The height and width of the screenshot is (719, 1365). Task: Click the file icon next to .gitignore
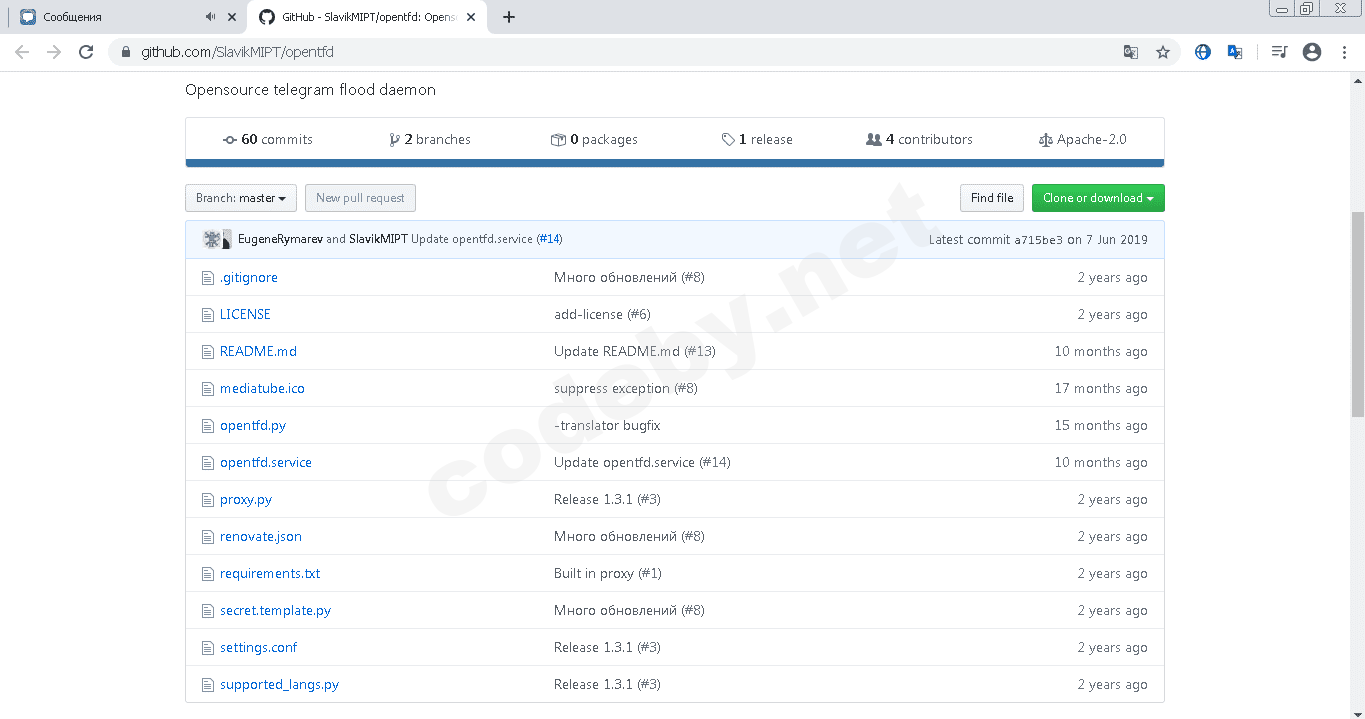click(x=208, y=278)
